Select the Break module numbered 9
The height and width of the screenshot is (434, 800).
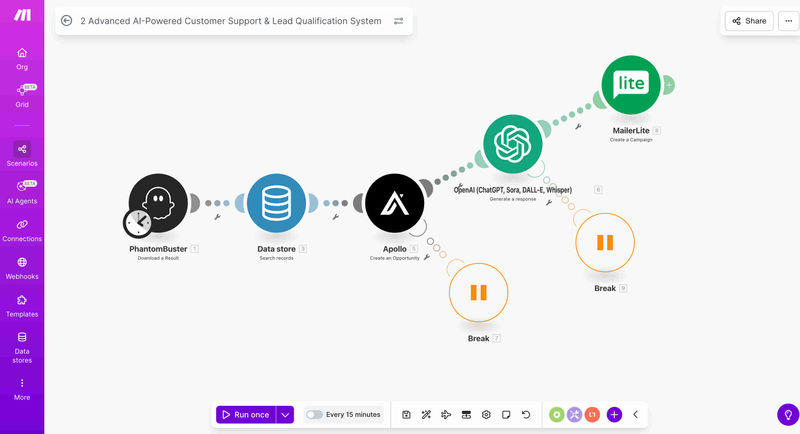point(605,242)
